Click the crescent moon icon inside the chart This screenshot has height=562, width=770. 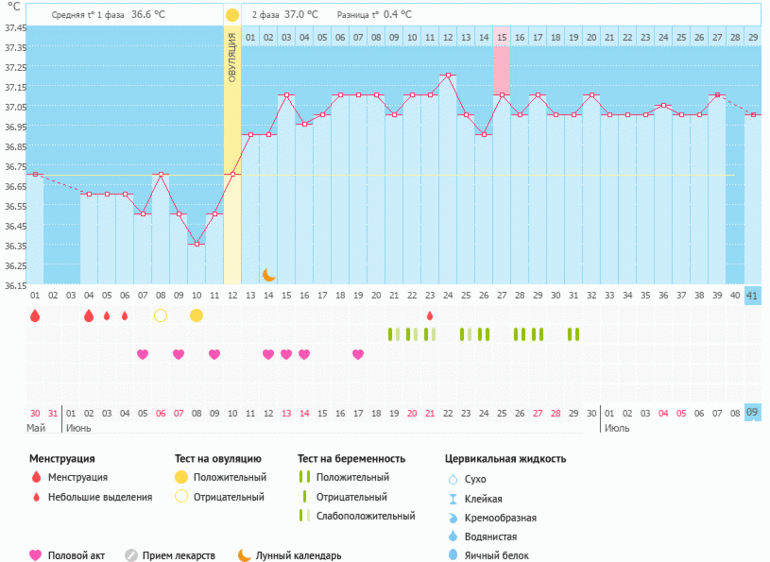pyautogui.click(x=269, y=274)
